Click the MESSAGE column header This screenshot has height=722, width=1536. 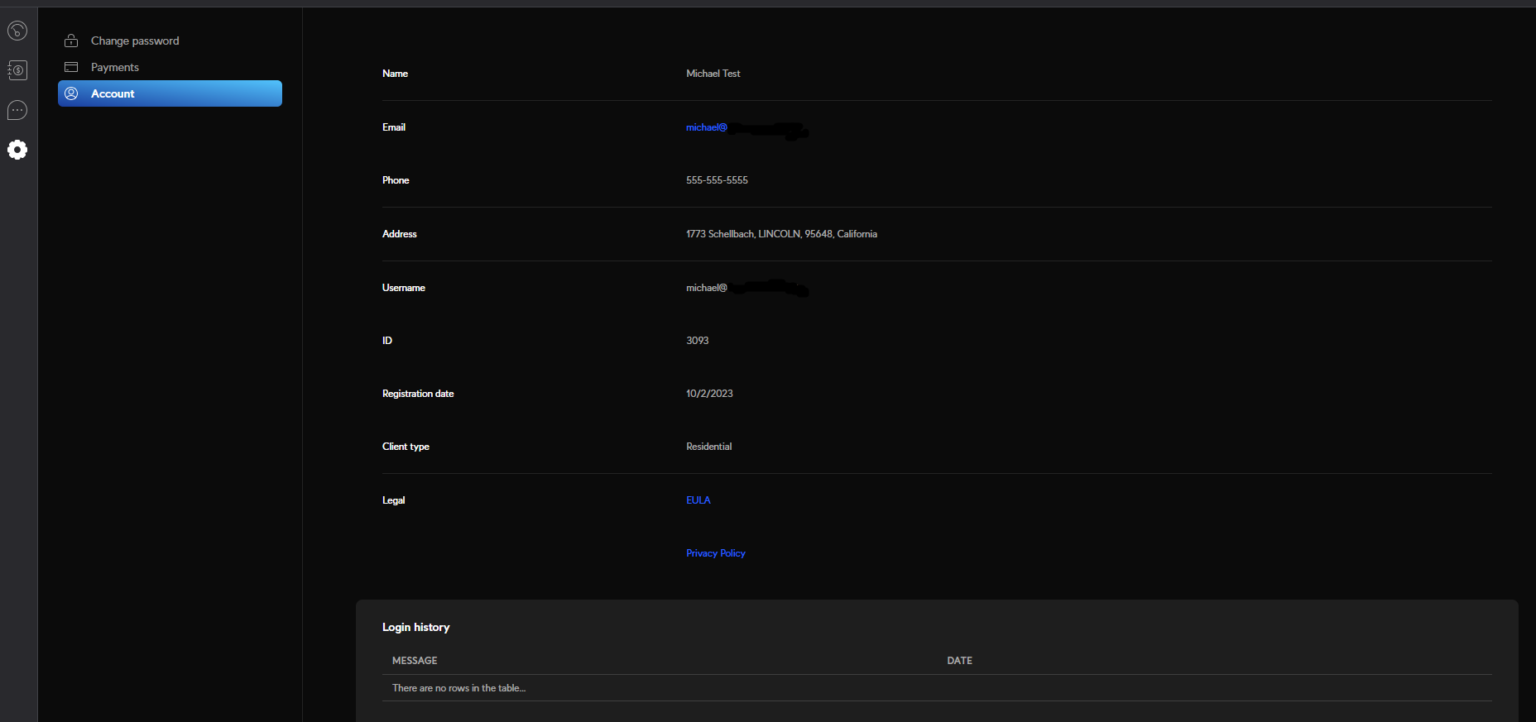point(414,660)
